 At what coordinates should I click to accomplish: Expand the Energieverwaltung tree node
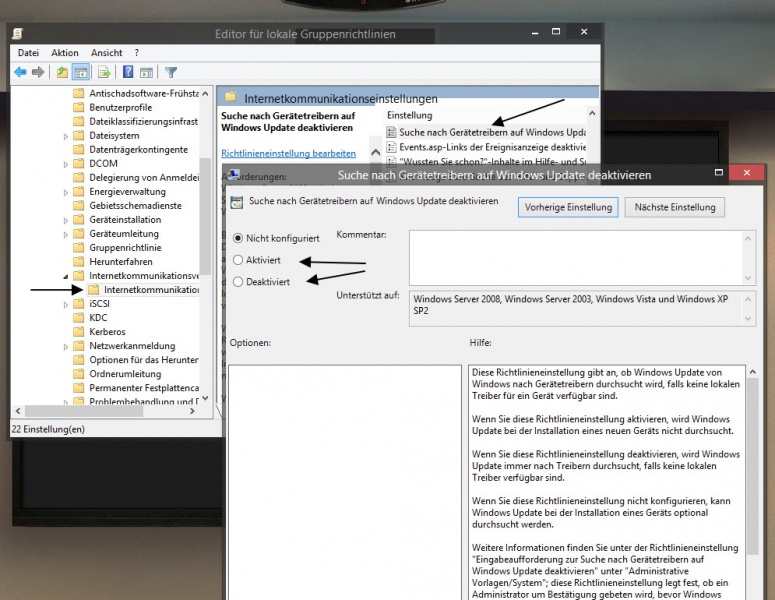(66, 192)
